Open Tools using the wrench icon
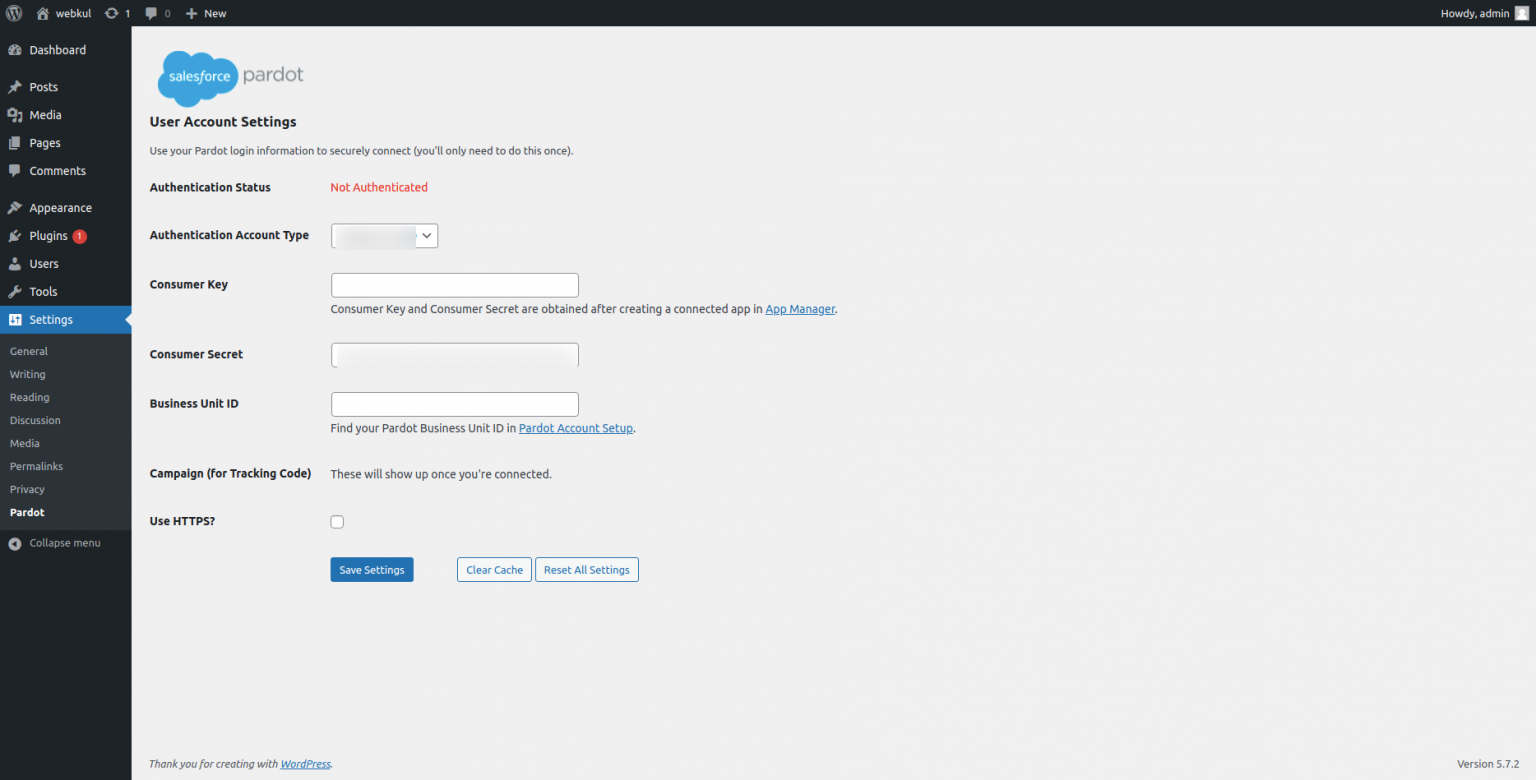Viewport: 1536px width, 780px height. pos(16,291)
